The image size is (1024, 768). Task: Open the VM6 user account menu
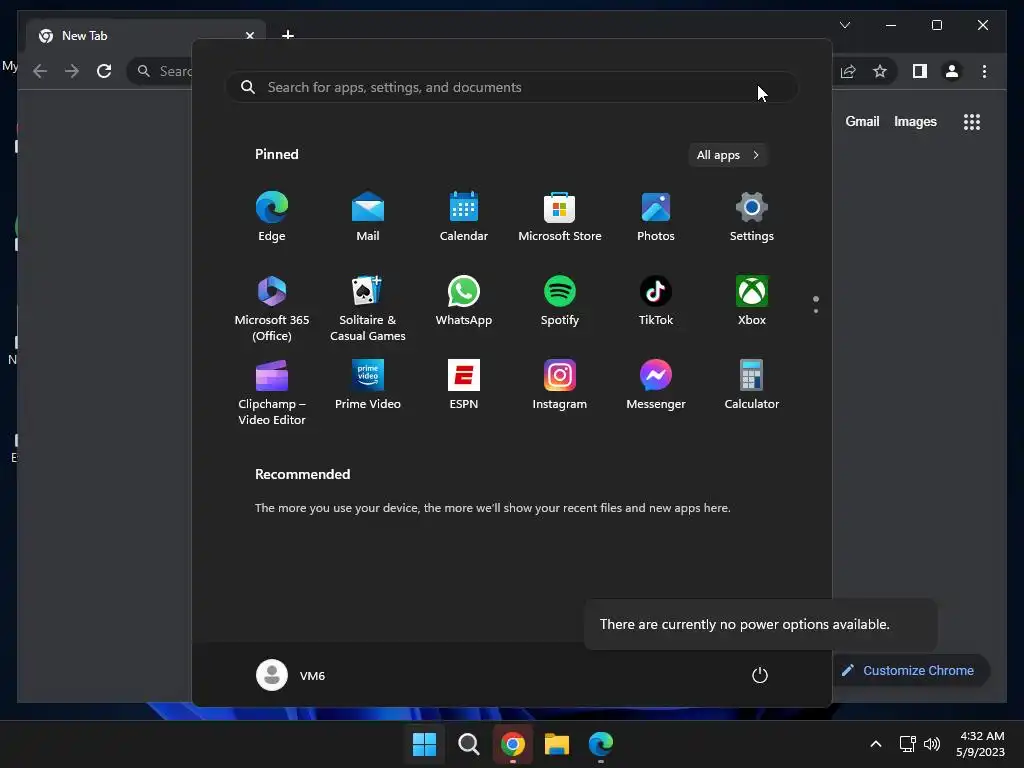[291, 675]
